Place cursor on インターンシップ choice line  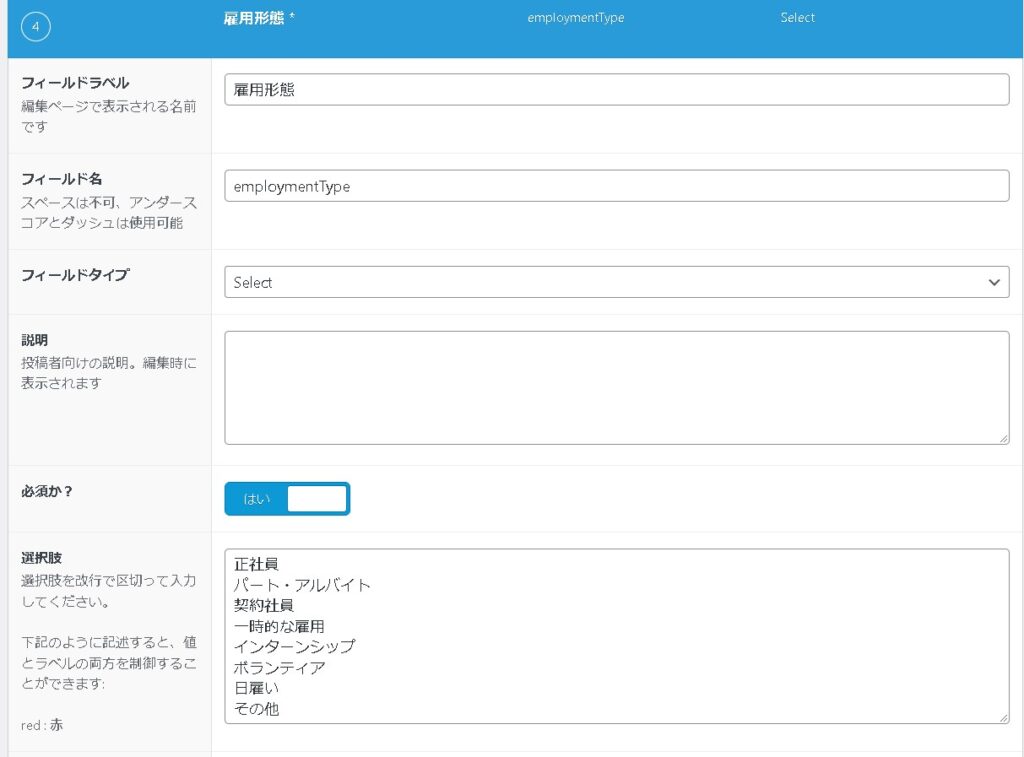coord(294,647)
